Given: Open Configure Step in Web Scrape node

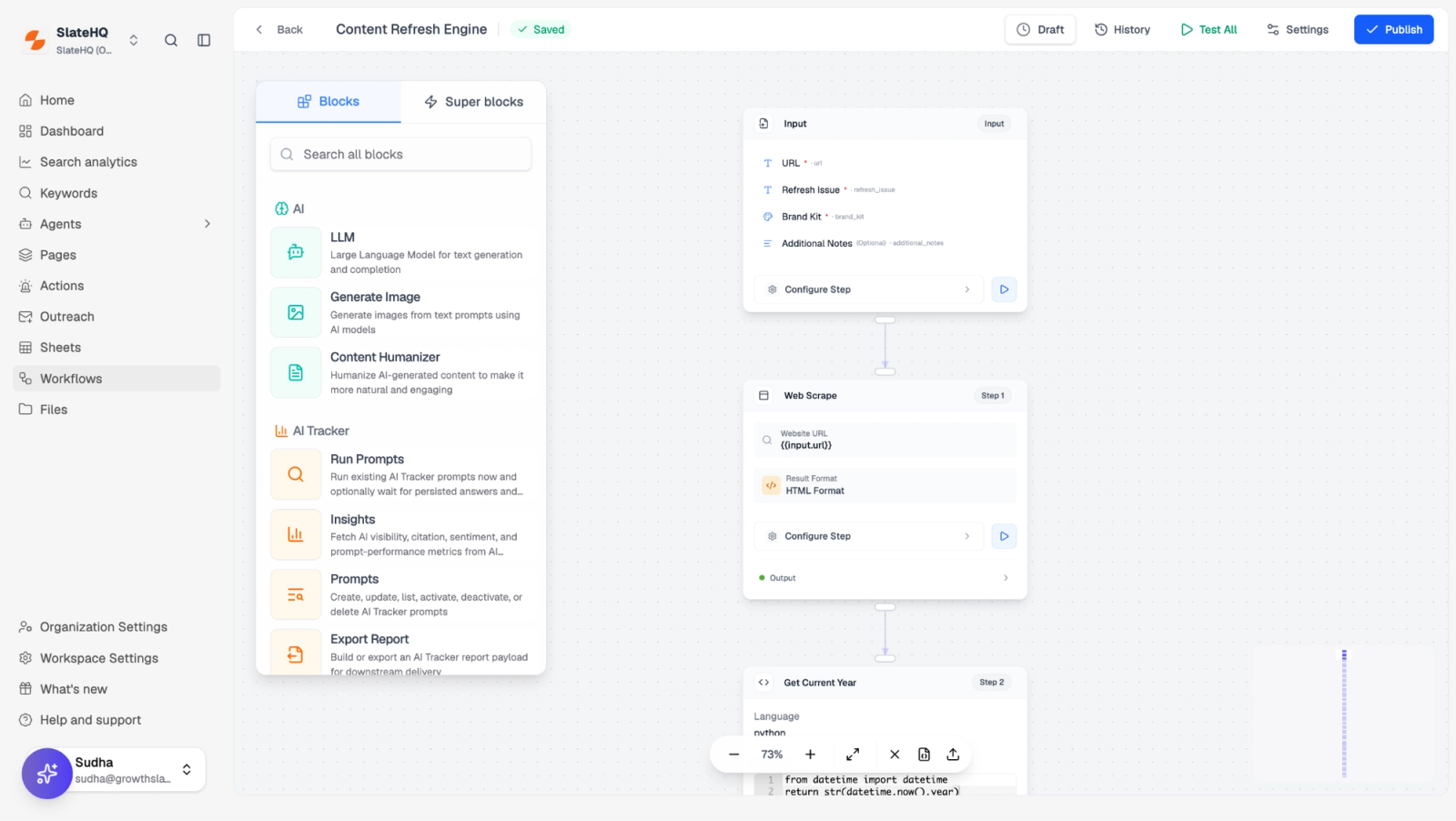Looking at the screenshot, I should tap(868, 536).
